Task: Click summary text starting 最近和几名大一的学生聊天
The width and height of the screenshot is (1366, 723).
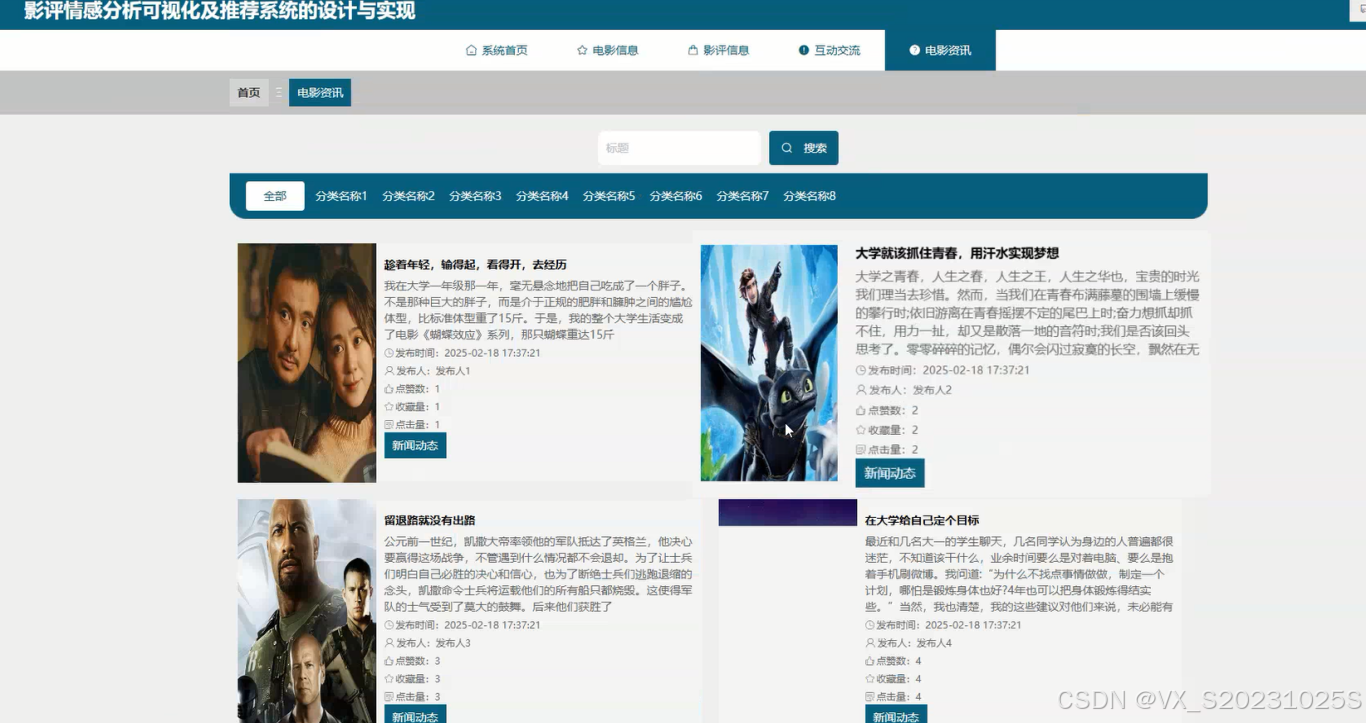Action: pos(1019,574)
